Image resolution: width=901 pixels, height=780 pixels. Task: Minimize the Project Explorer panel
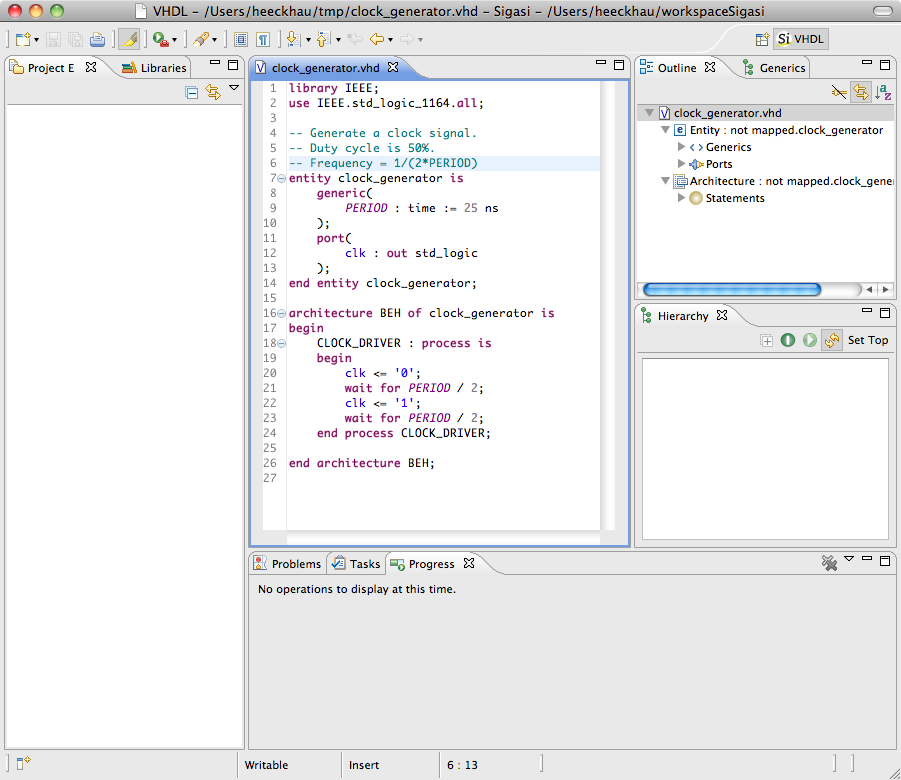click(x=215, y=63)
